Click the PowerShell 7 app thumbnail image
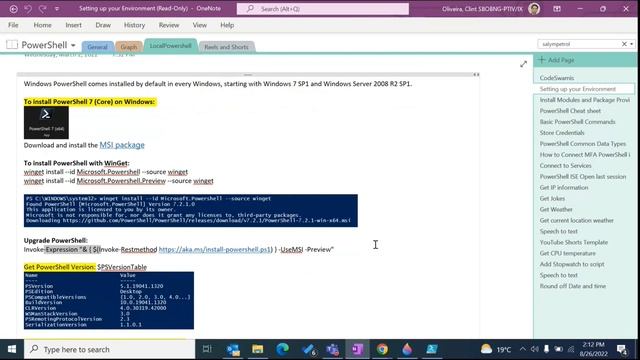The height and width of the screenshot is (360, 640). point(46,122)
